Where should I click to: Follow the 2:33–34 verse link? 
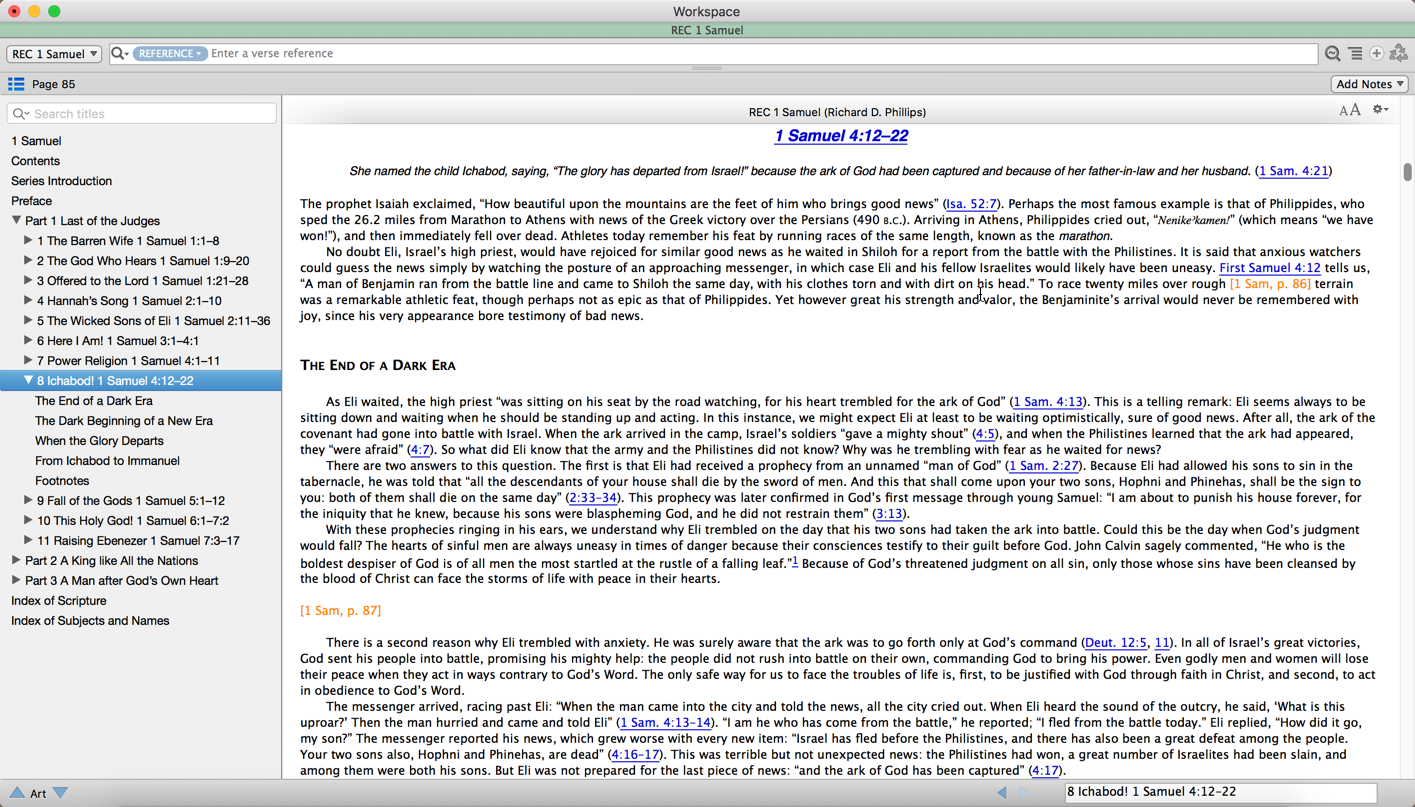[593, 498]
